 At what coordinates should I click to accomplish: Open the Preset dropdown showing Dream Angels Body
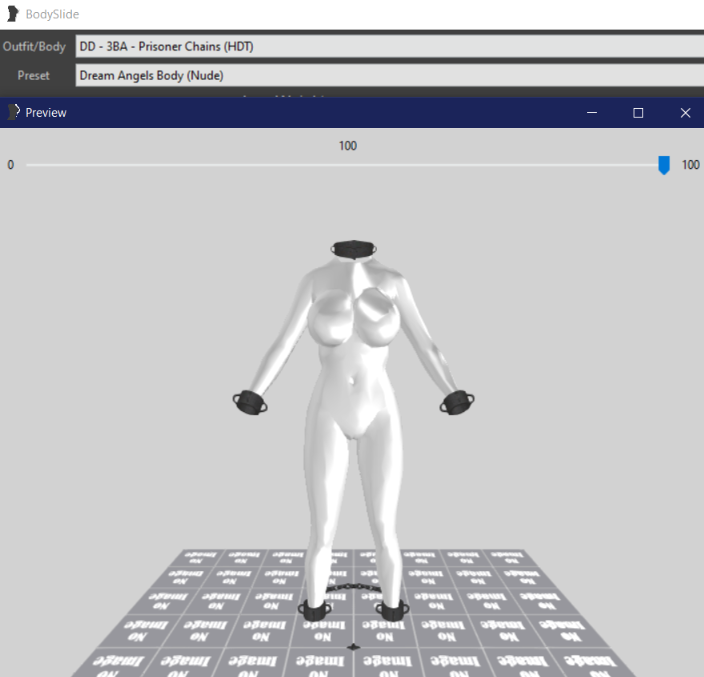coord(389,75)
